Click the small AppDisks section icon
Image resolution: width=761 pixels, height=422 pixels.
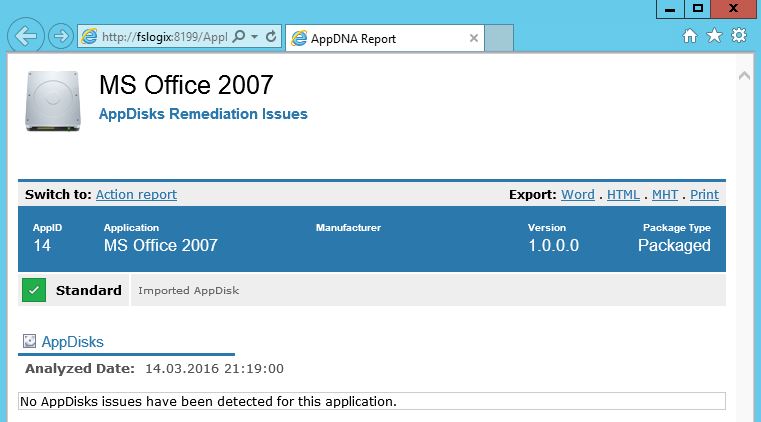(x=29, y=342)
